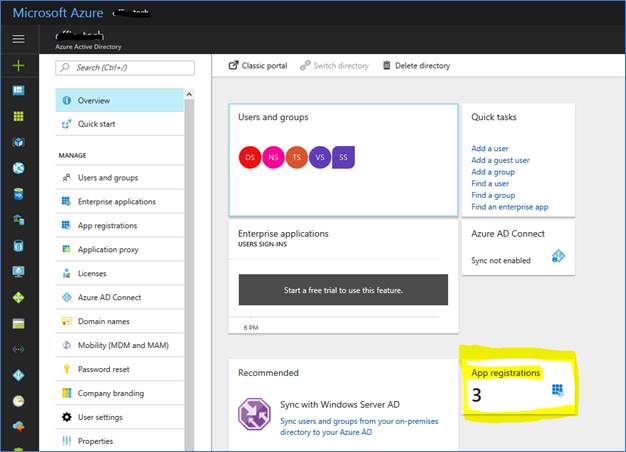The height and width of the screenshot is (452, 626).
Task: Click Delete directory in the toolbar
Action: [416, 65]
